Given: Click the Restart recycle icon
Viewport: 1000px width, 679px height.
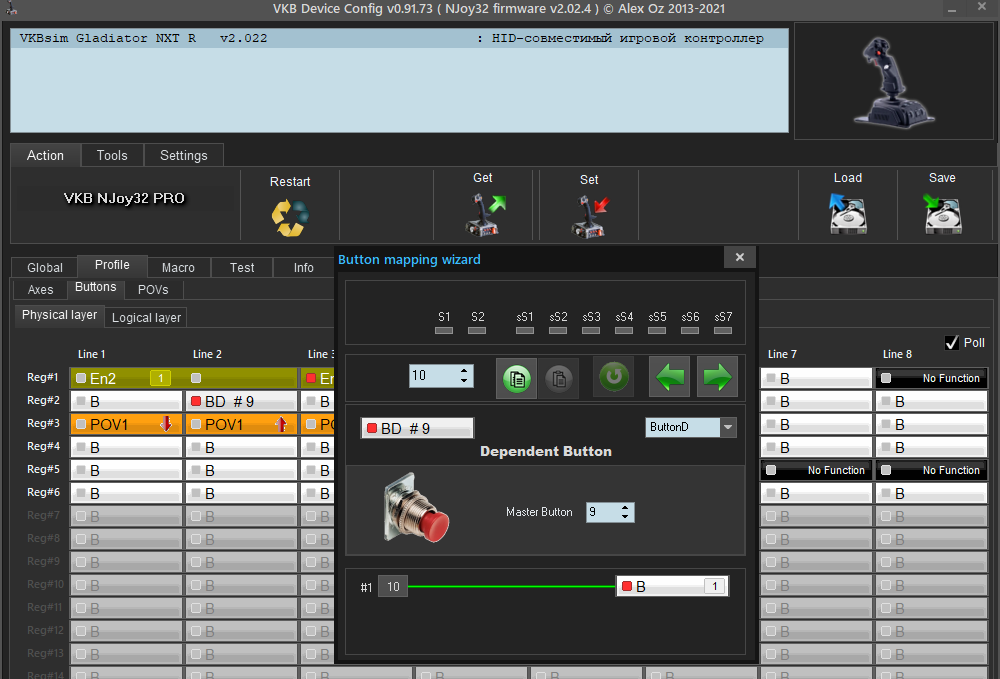Looking at the screenshot, I should pyautogui.click(x=290, y=217).
